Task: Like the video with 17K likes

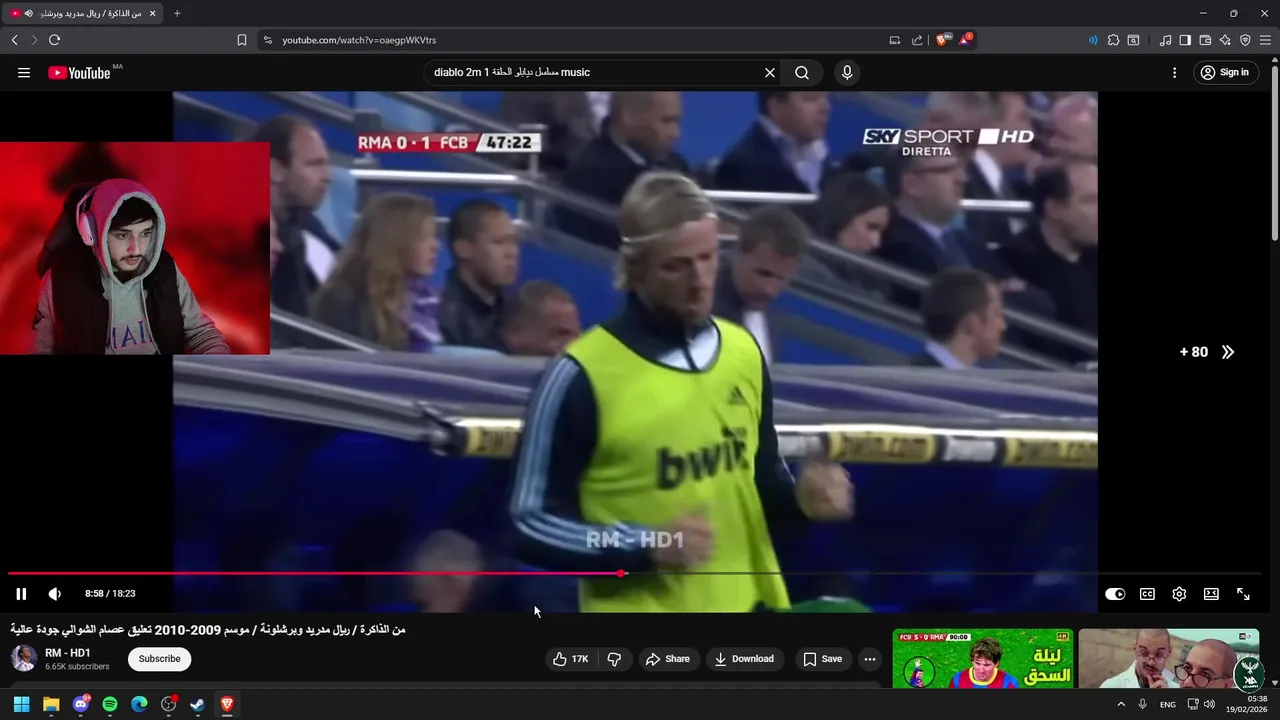Action: click(571, 659)
